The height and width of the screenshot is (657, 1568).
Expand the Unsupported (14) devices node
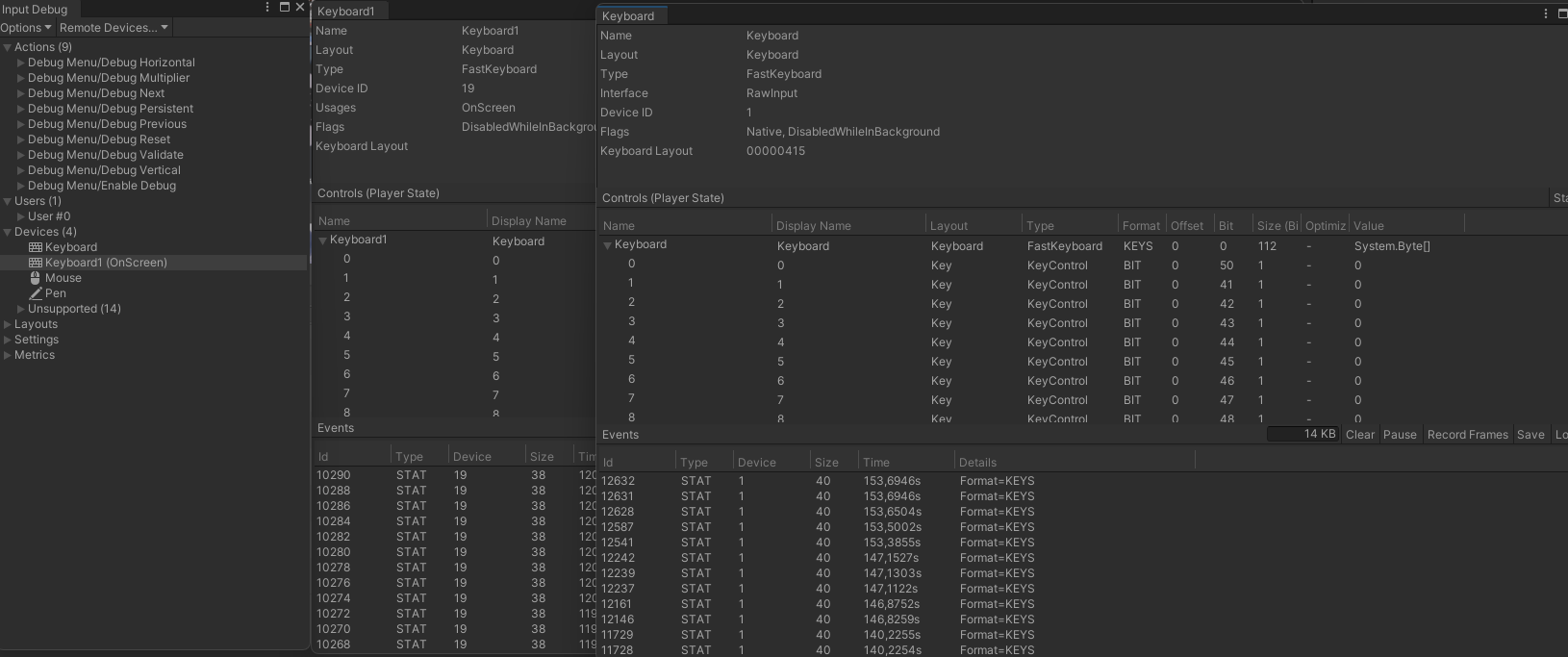pos(21,309)
